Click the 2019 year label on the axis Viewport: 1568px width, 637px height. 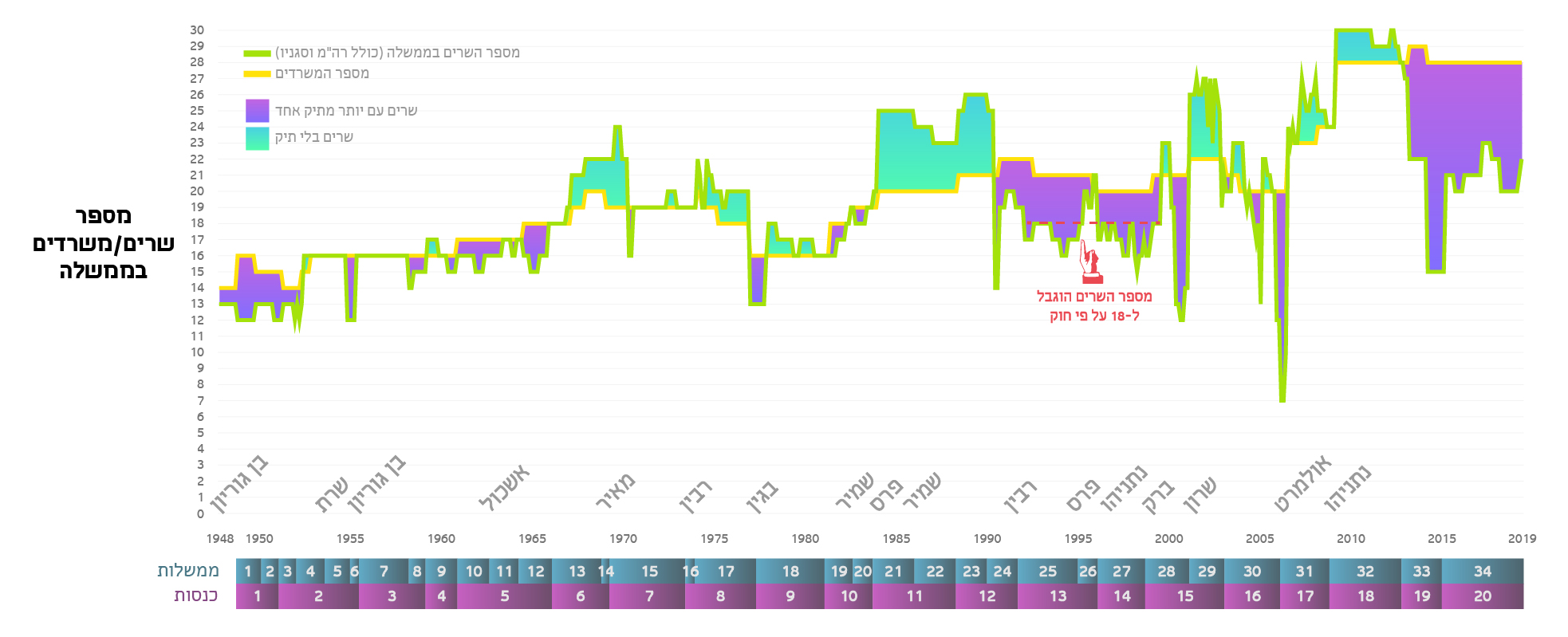[1521, 539]
